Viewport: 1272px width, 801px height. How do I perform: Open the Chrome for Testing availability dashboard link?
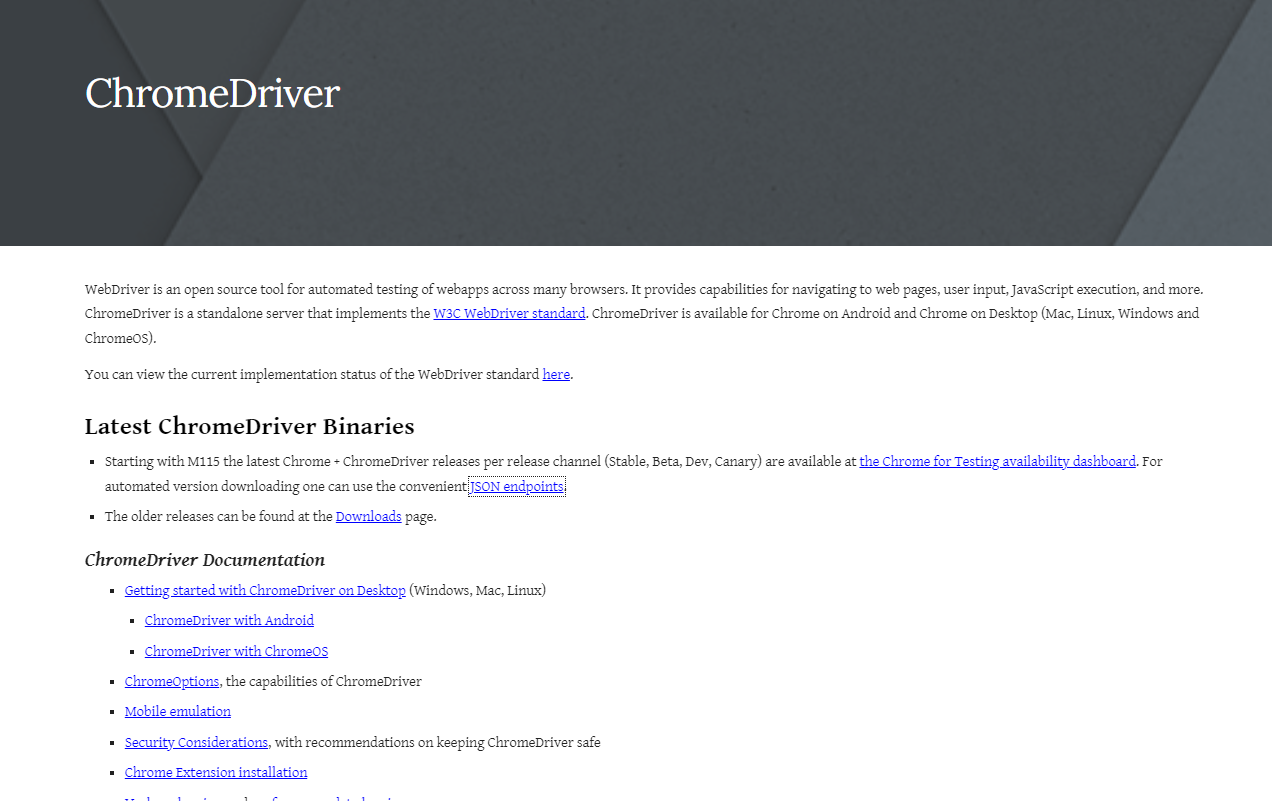coord(997,462)
